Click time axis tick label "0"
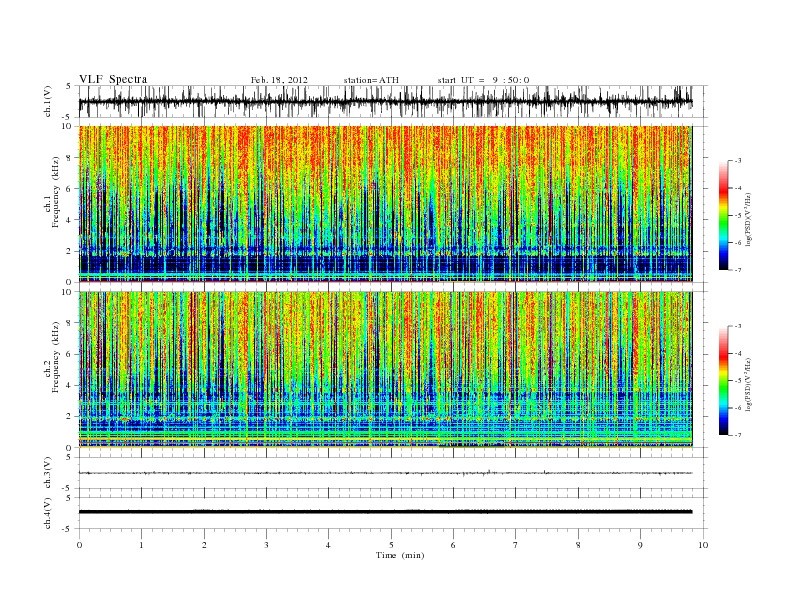Screen dimensions: 792x612 point(79,545)
